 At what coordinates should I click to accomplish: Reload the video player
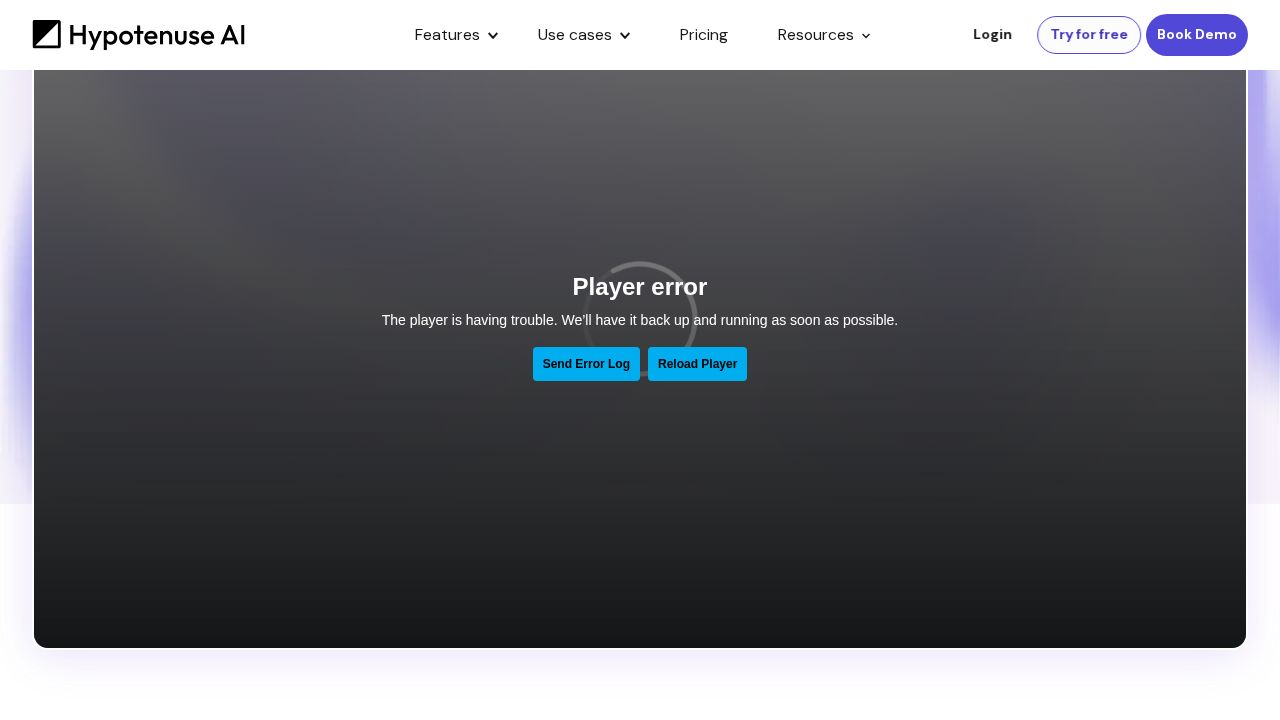697,364
